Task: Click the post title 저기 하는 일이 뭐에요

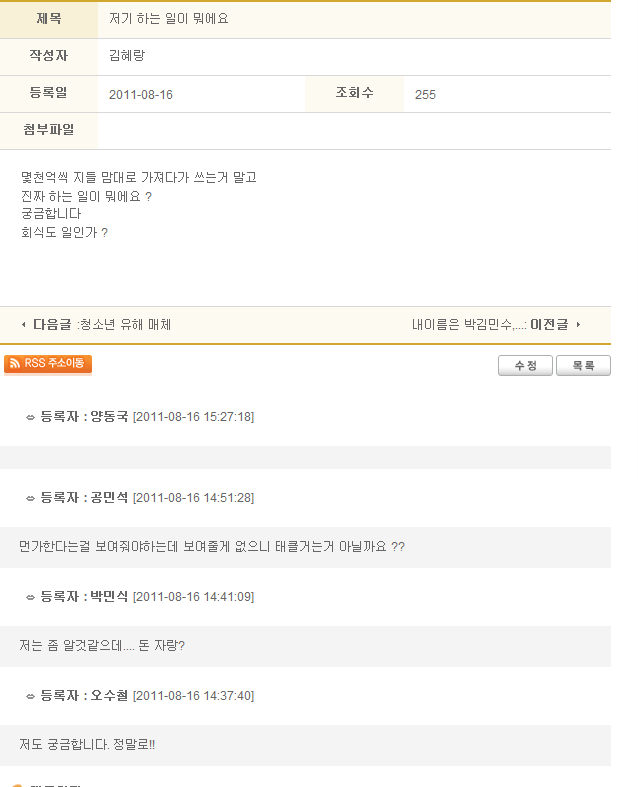Action: (169, 19)
